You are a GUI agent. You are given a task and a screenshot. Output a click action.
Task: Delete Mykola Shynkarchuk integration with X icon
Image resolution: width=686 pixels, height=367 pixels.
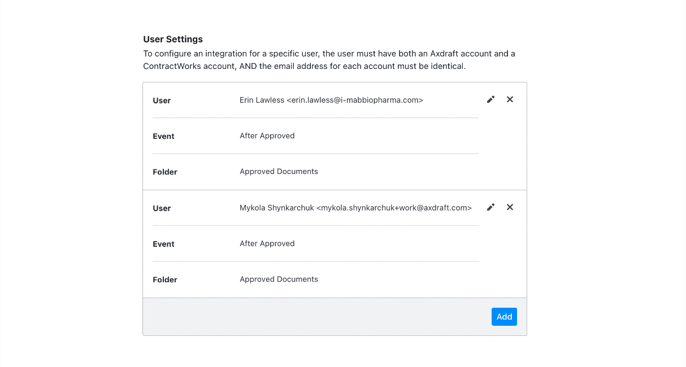(510, 207)
